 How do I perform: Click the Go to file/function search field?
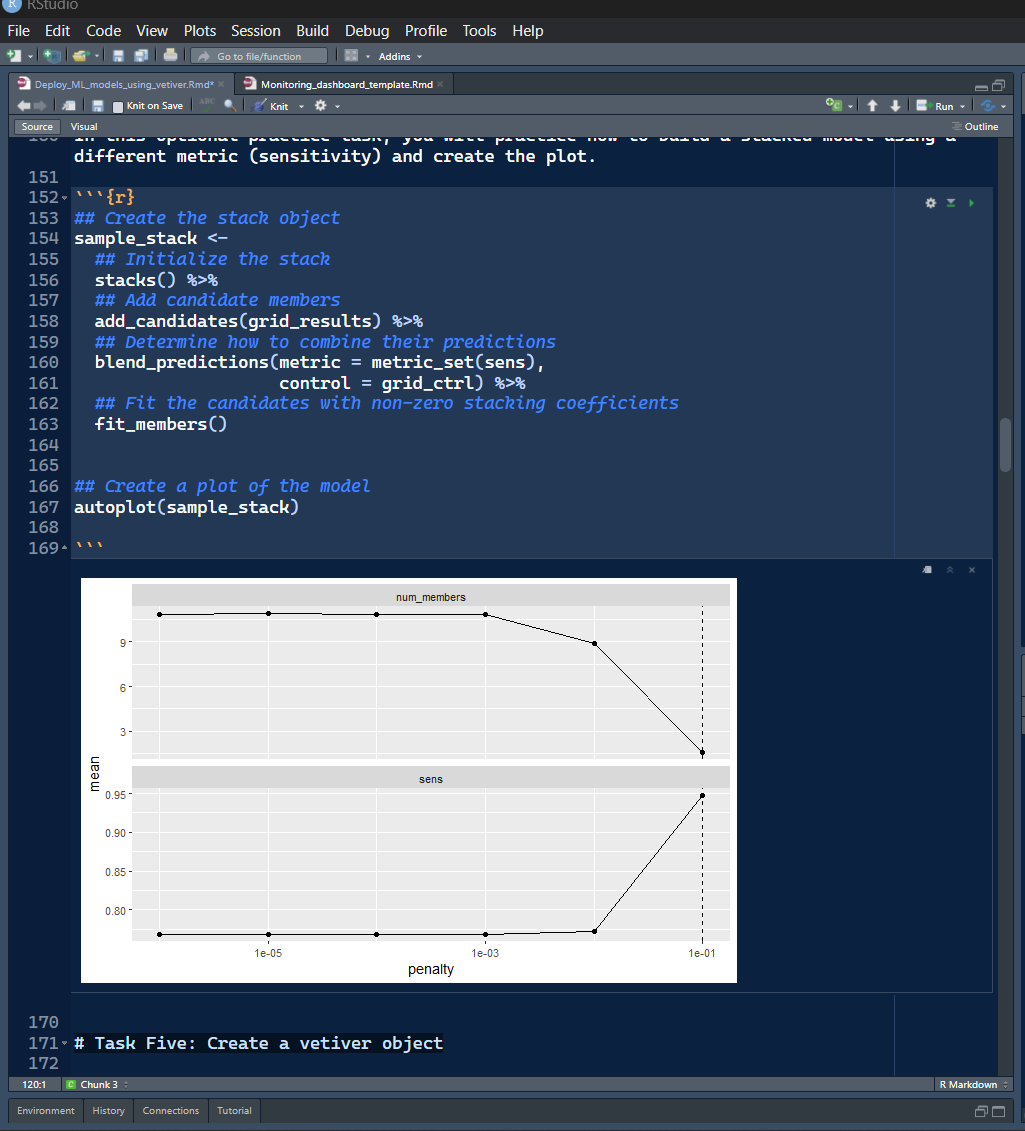pyautogui.click(x=260, y=56)
